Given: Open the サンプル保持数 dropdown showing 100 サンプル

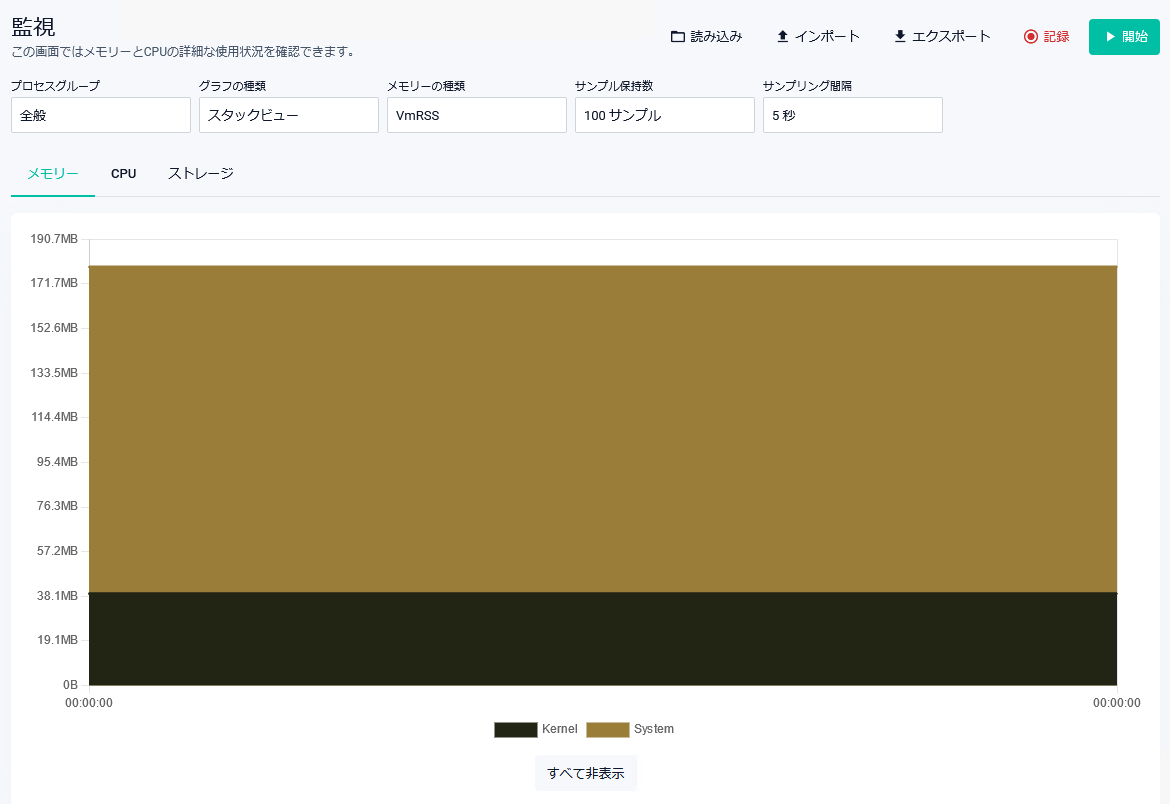Looking at the screenshot, I should coord(665,115).
